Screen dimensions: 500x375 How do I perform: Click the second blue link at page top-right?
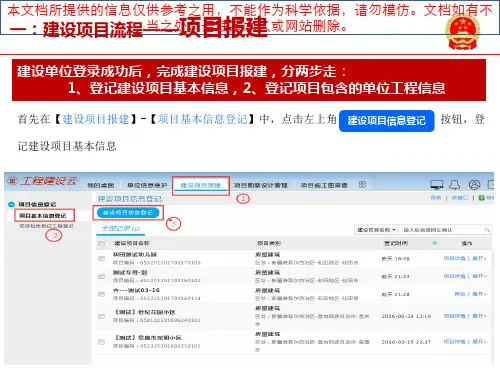coord(460,198)
